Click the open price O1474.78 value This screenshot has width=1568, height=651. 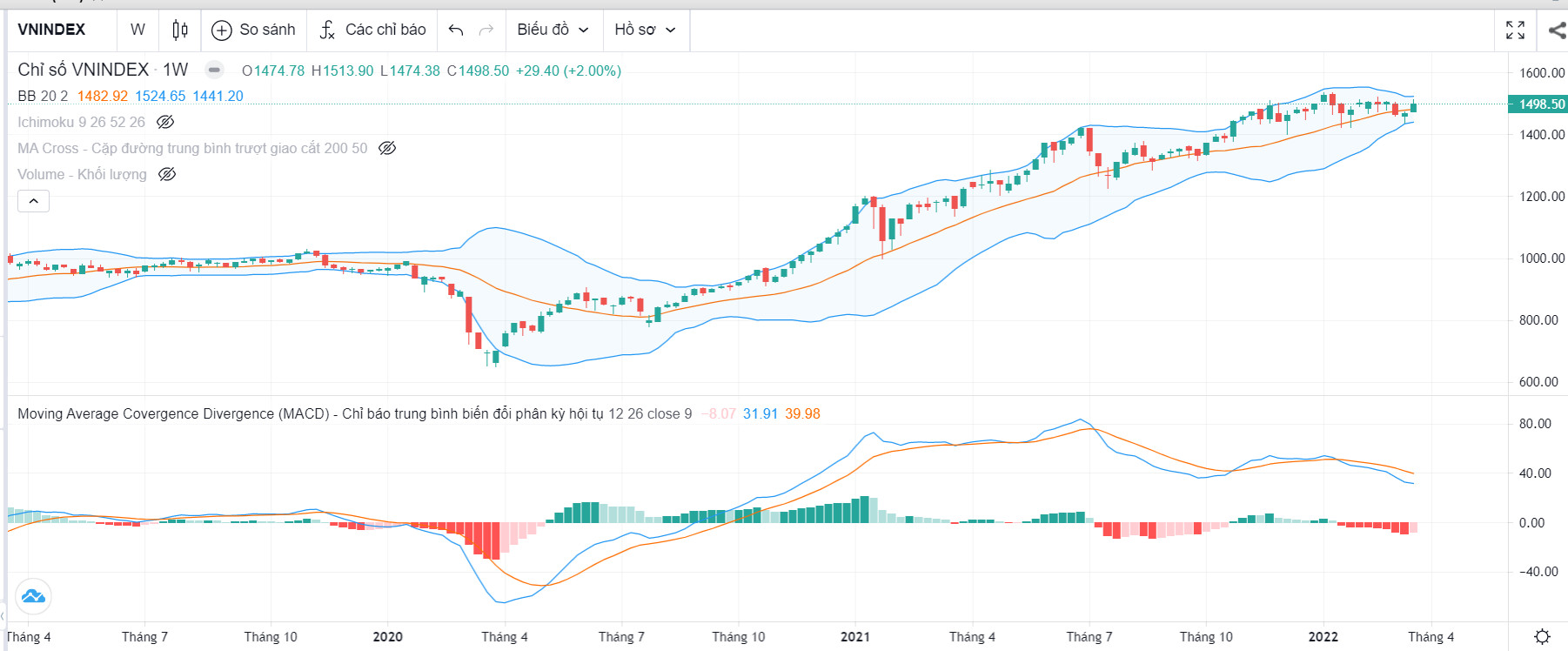273,70
